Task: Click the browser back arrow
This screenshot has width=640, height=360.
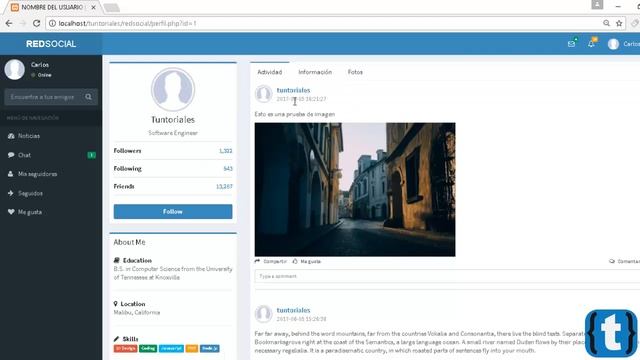Action: pyautogui.click(x=9, y=23)
